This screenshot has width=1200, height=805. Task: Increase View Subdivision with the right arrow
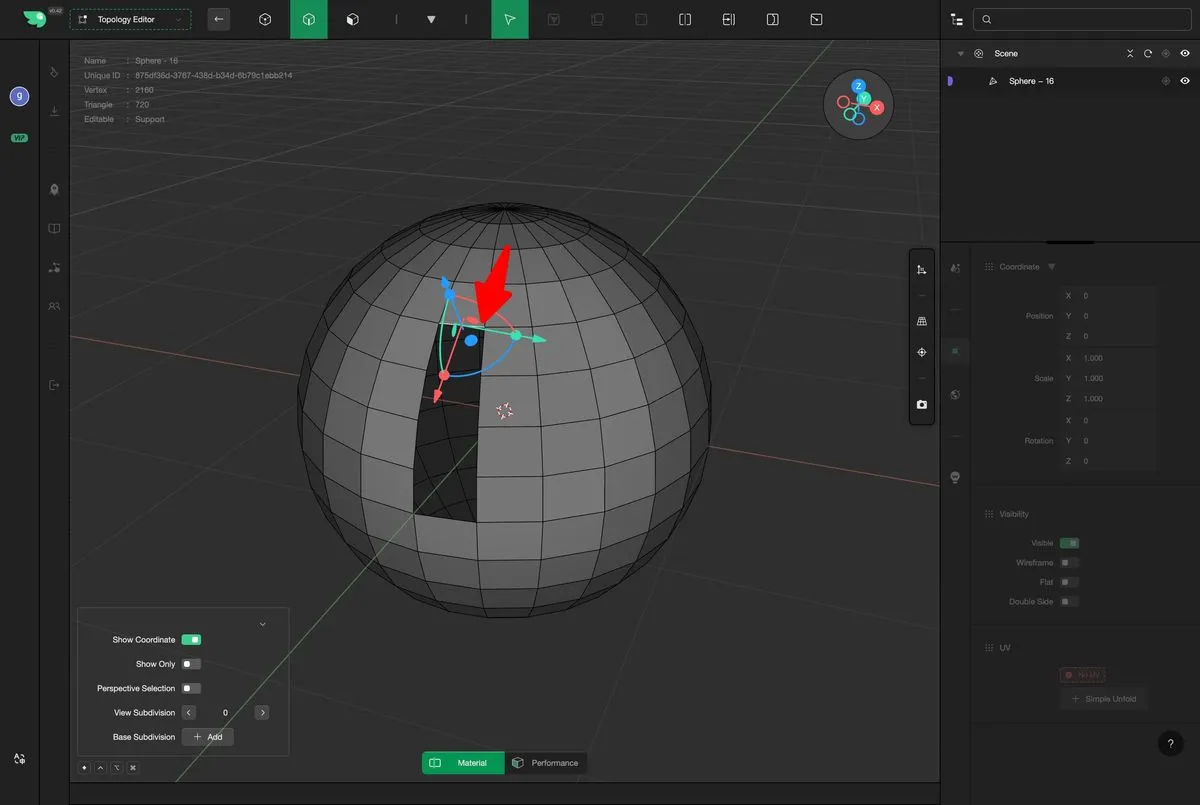(x=262, y=713)
